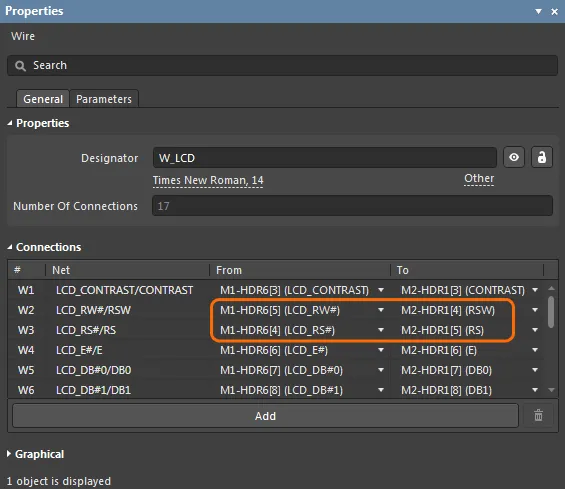Select the General tab
Screen dimensions: 565x489
pos(43,99)
